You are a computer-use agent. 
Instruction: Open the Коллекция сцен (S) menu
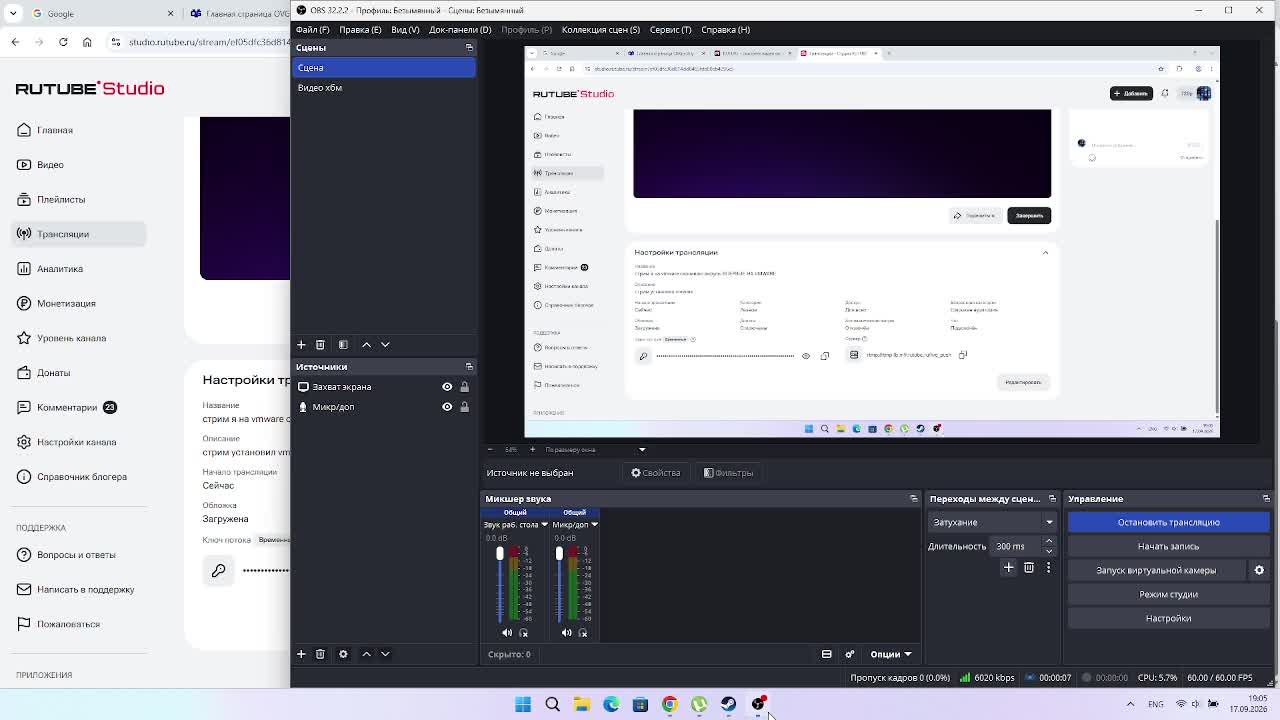tap(601, 30)
